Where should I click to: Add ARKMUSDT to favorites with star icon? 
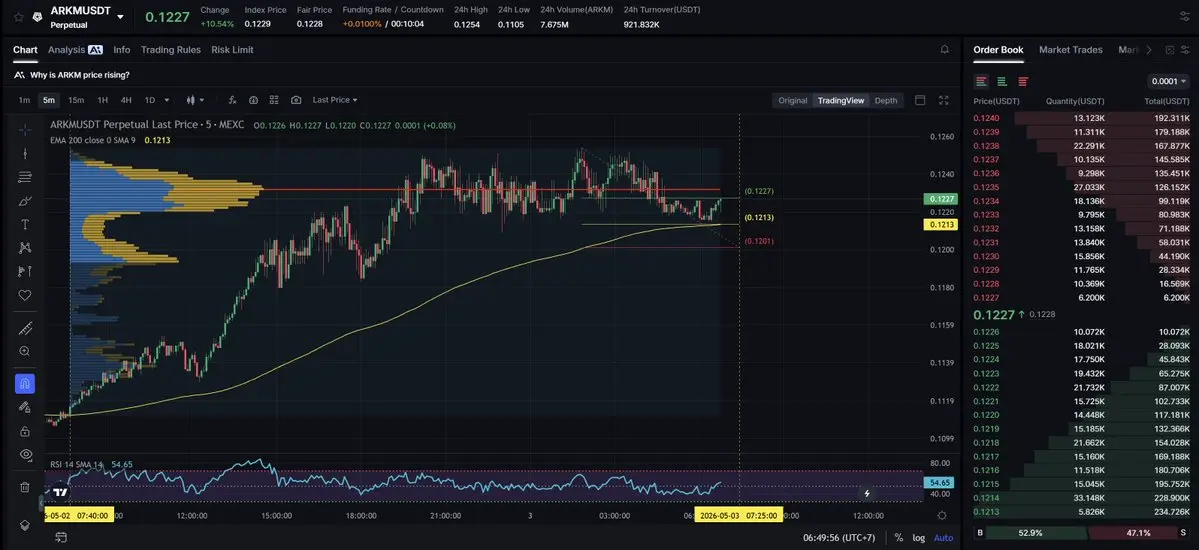[18, 17]
